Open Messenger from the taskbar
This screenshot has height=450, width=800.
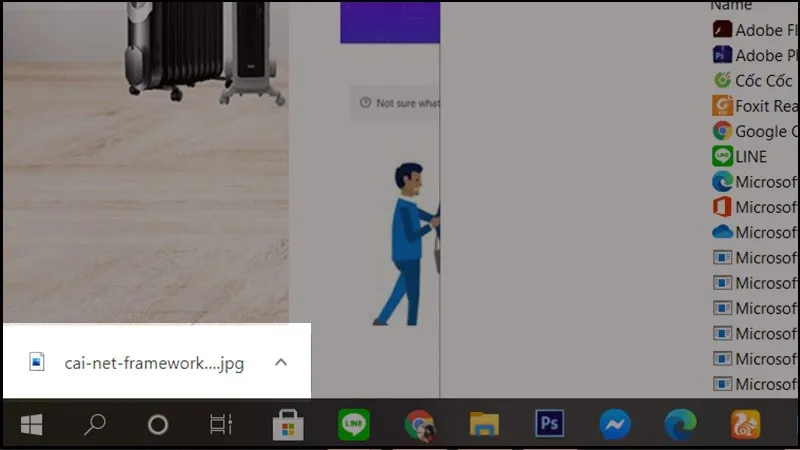[615, 425]
